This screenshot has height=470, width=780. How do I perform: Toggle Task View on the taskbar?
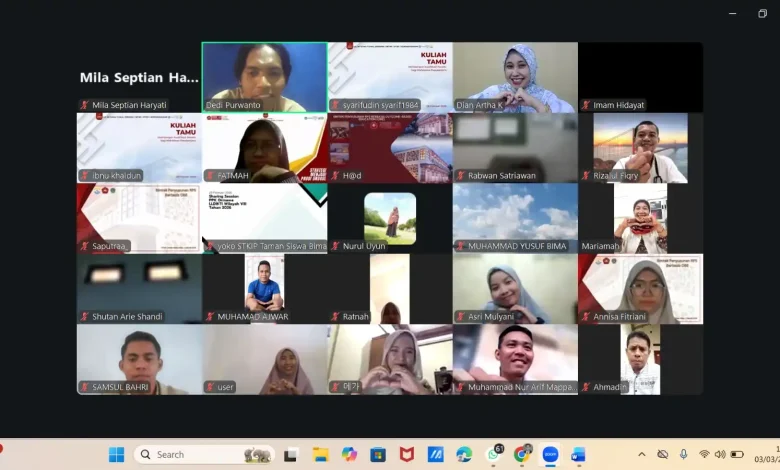(291, 454)
